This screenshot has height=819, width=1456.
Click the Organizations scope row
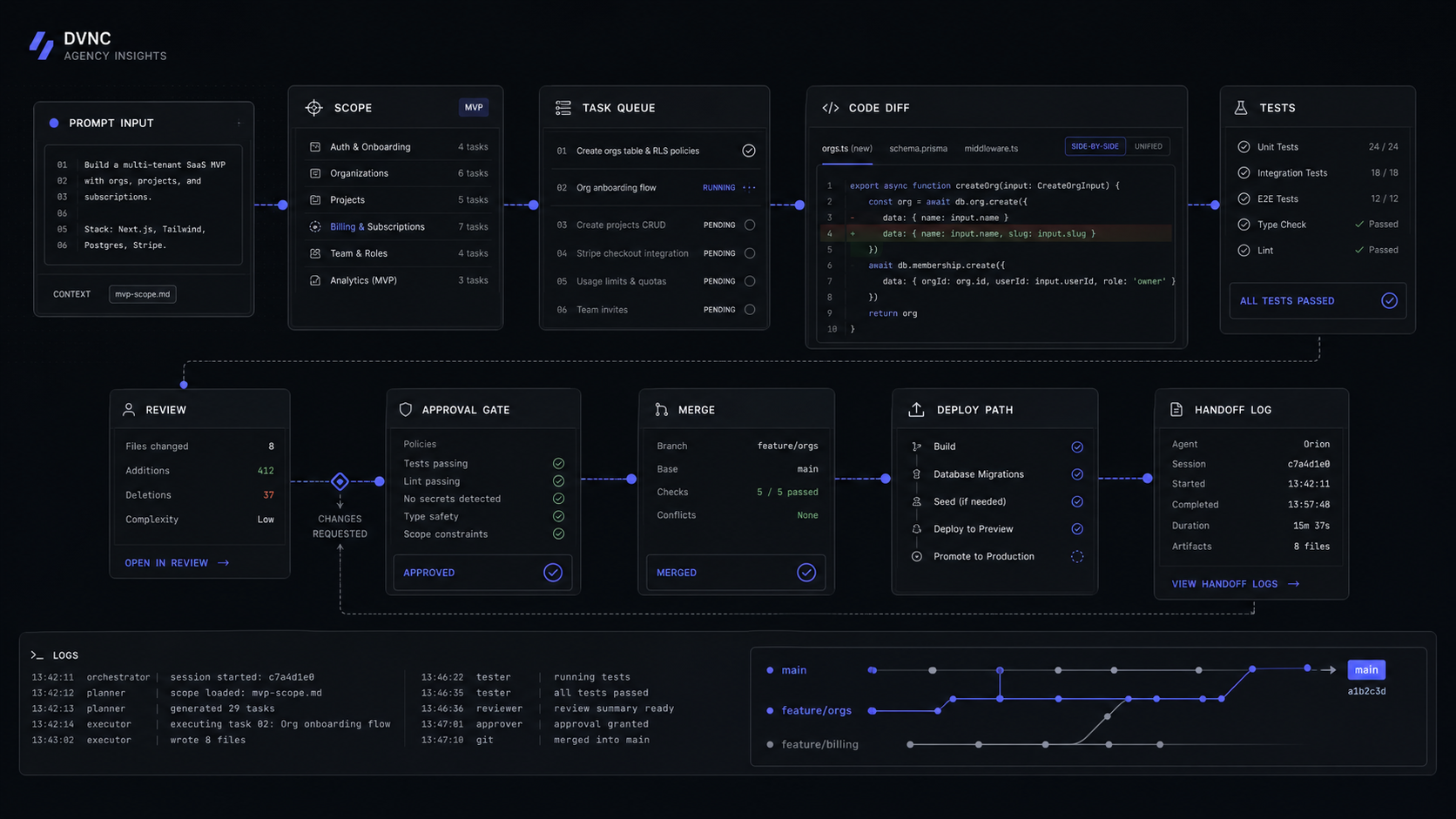point(398,173)
